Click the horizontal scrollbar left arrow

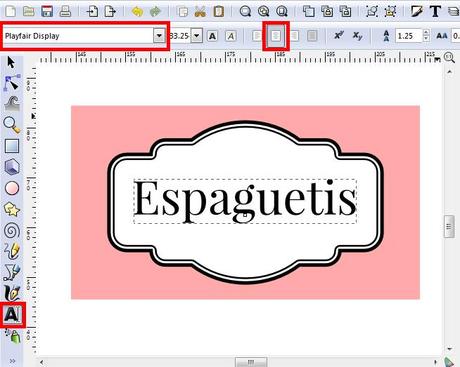click(x=41, y=362)
